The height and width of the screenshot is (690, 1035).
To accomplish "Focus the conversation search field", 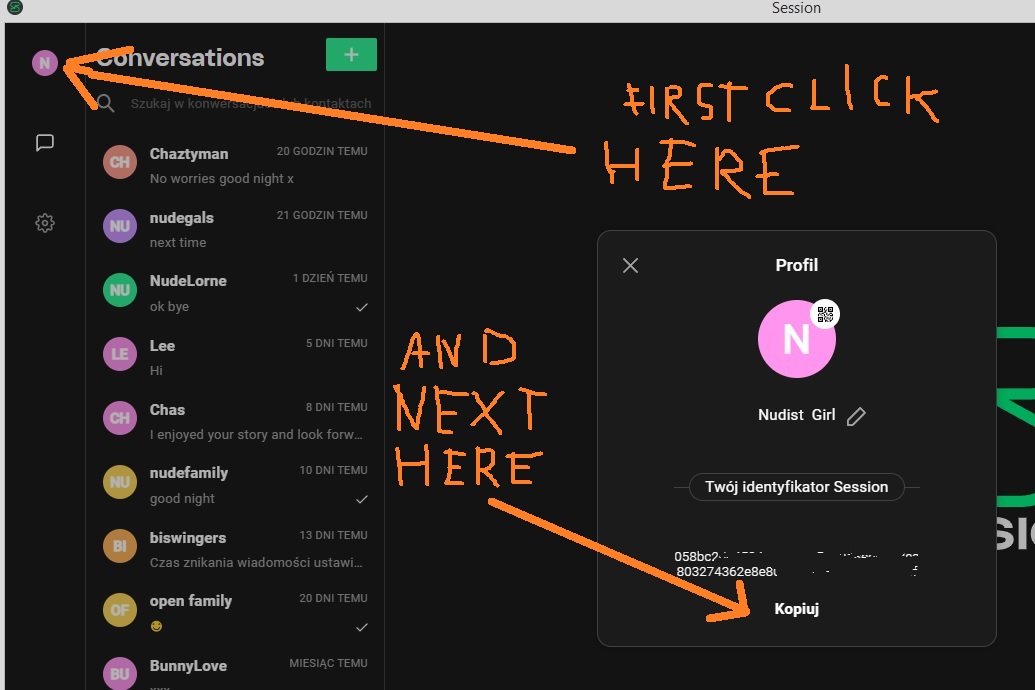I will 251,104.
